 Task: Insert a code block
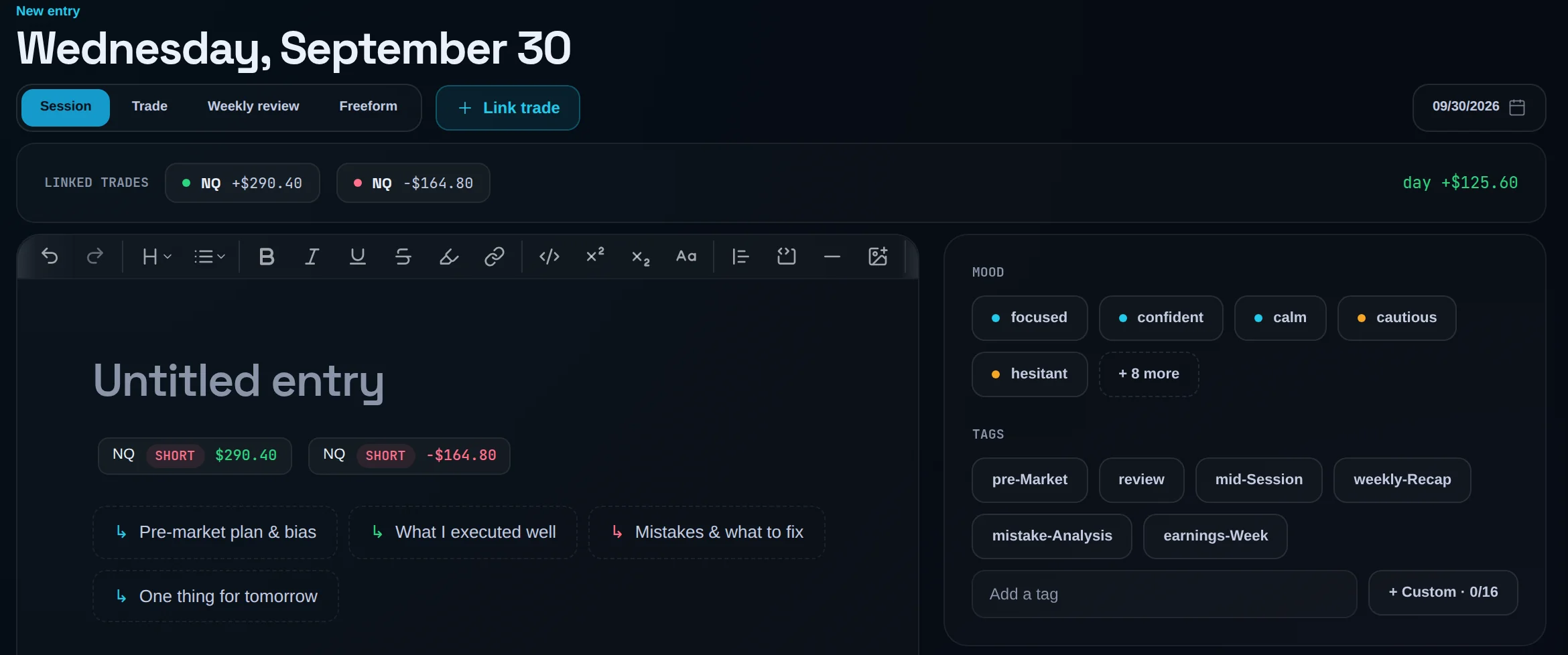pos(787,257)
